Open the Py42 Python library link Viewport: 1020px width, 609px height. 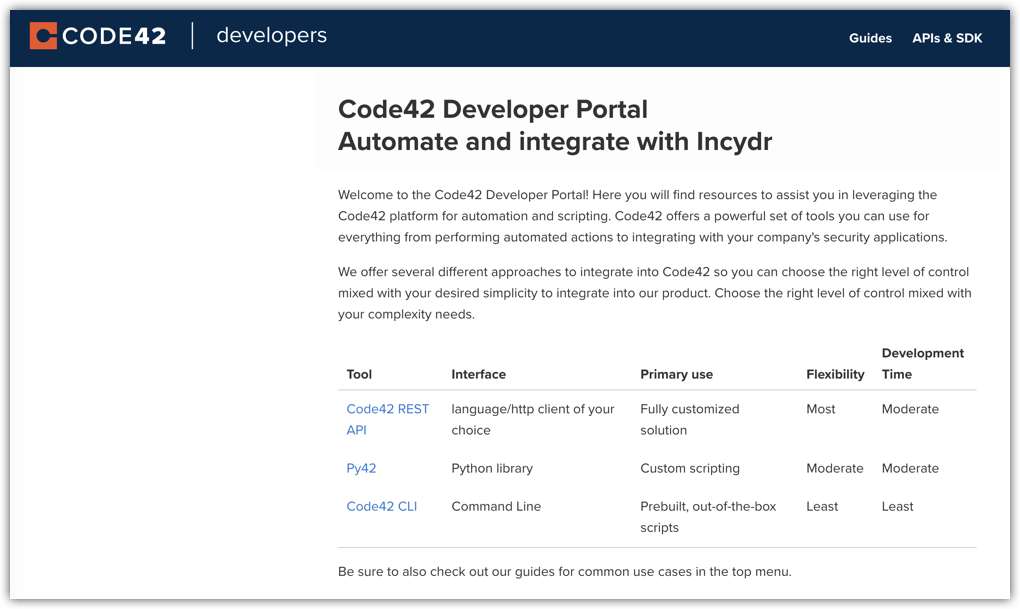point(360,468)
